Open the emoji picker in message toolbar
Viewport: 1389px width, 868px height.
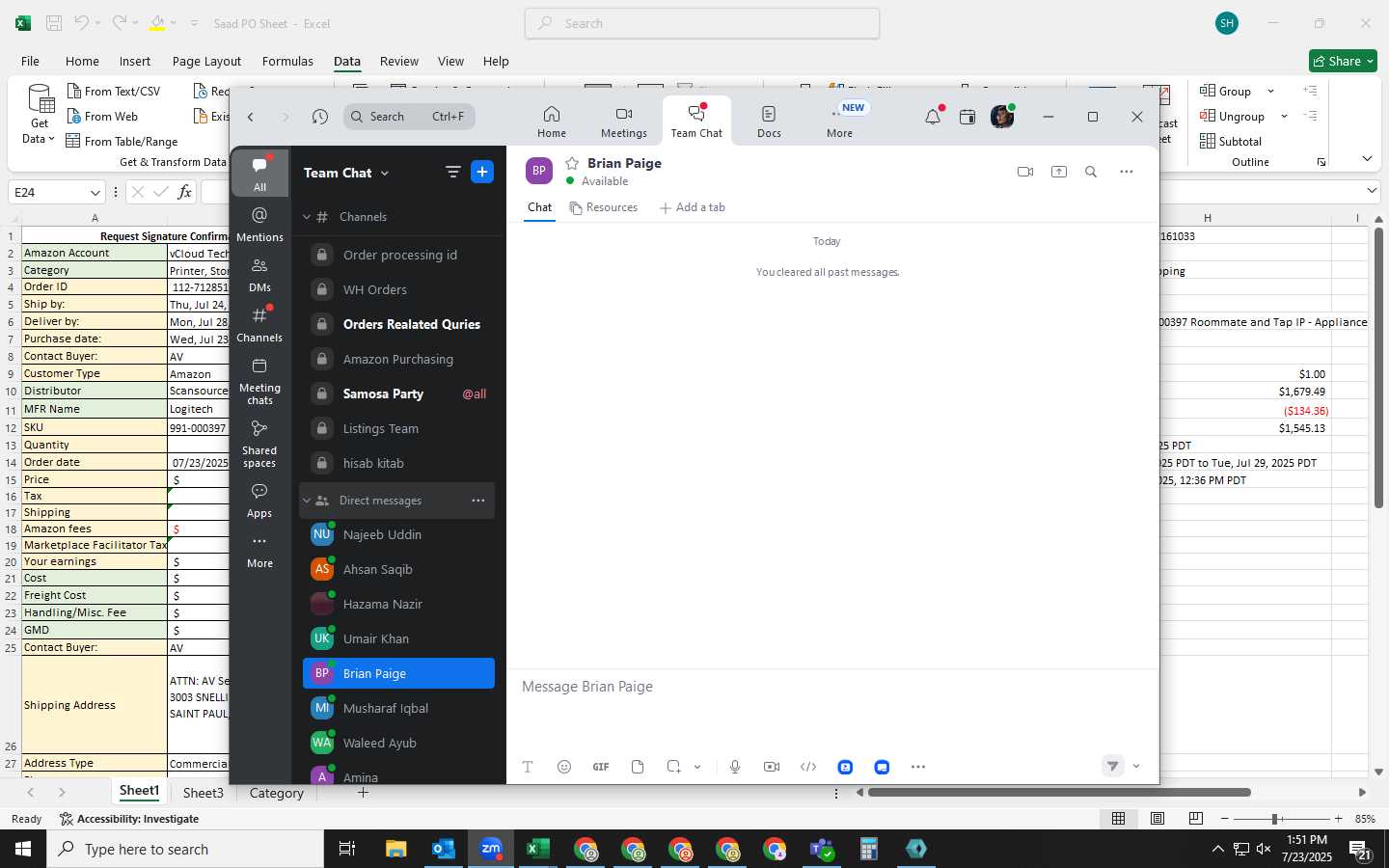[564, 767]
